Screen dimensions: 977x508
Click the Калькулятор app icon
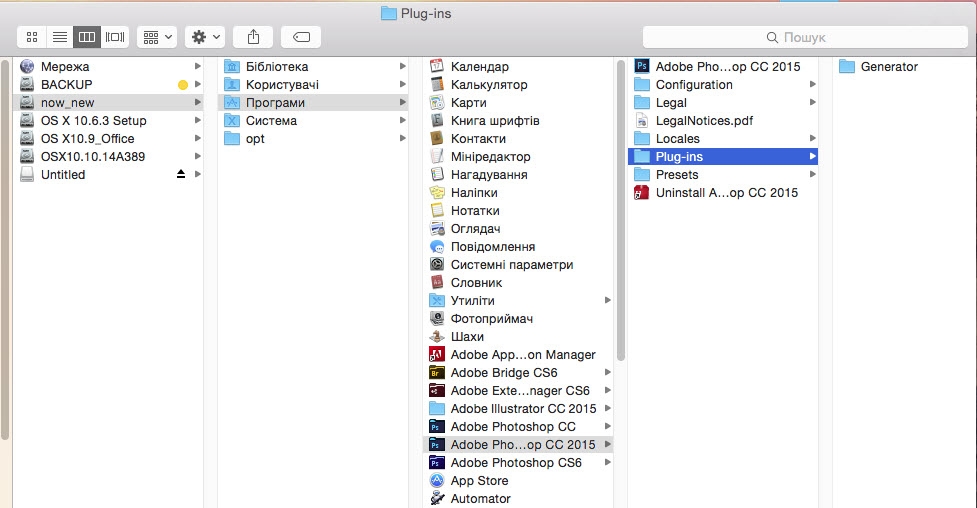click(x=437, y=84)
